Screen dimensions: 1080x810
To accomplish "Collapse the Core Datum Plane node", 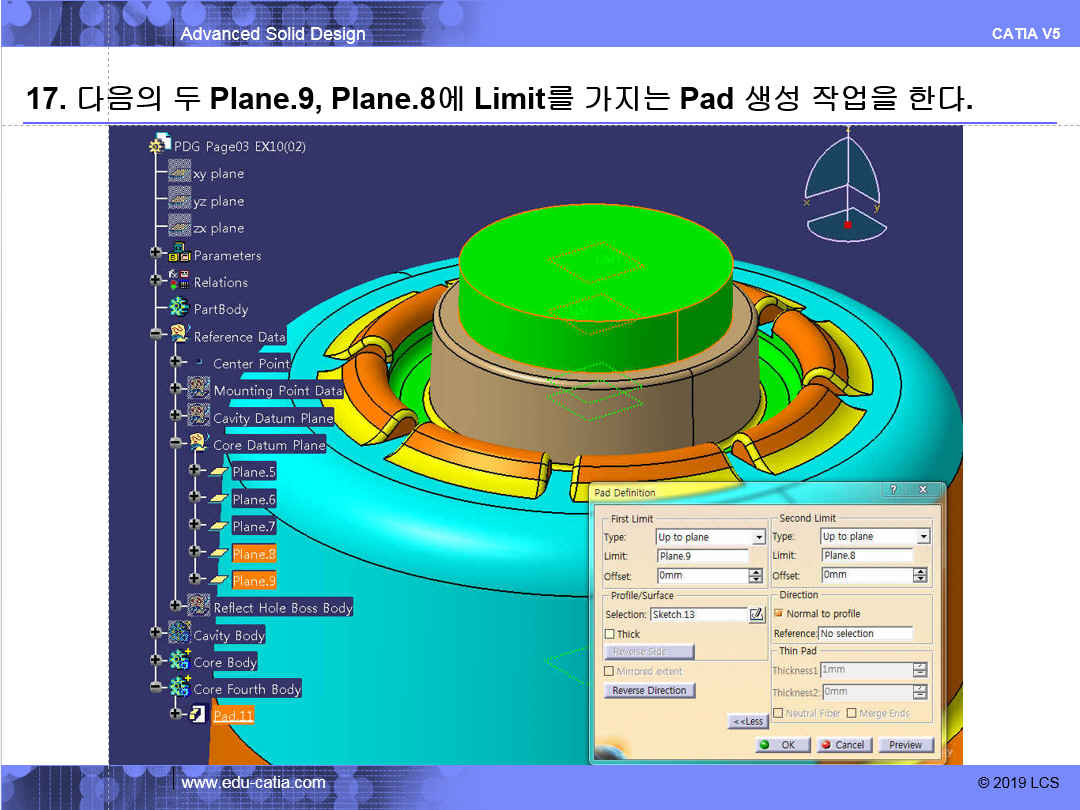I will [x=176, y=444].
